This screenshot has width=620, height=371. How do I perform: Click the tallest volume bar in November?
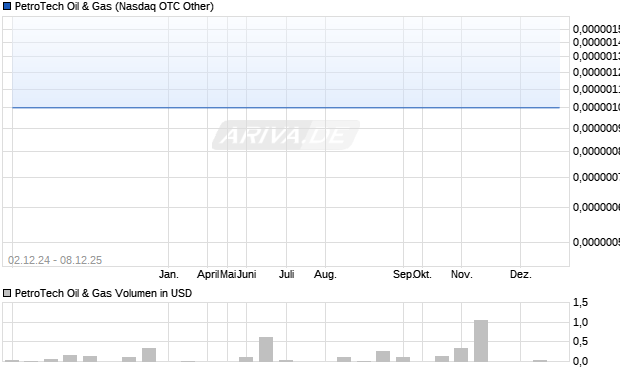click(481, 341)
